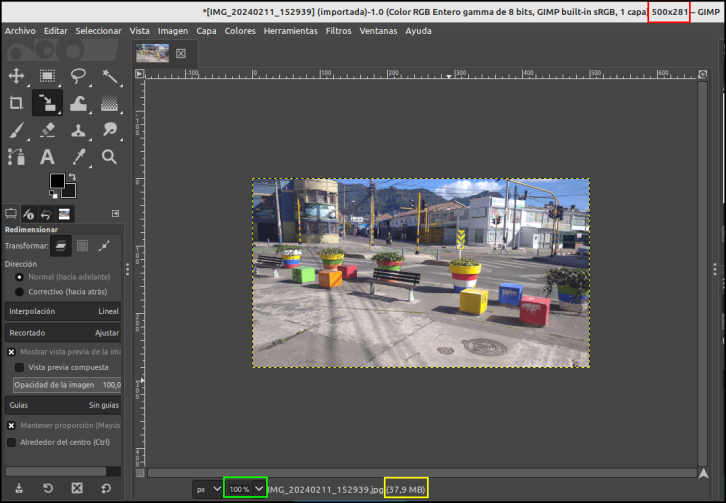Toggle zoom-on-window-resize icon at top right
Viewport: 726px width, 503px height.
pyautogui.click(x=702, y=74)
